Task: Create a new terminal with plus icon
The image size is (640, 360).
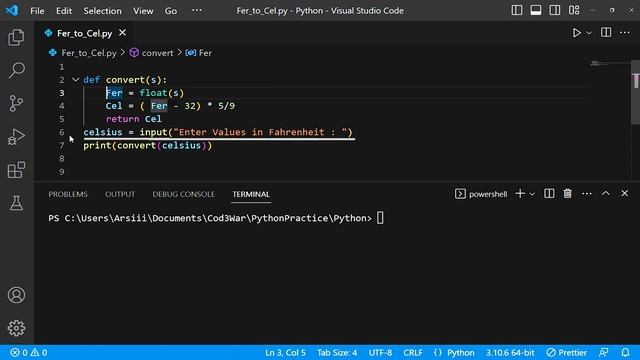Action: coord(520,193)
